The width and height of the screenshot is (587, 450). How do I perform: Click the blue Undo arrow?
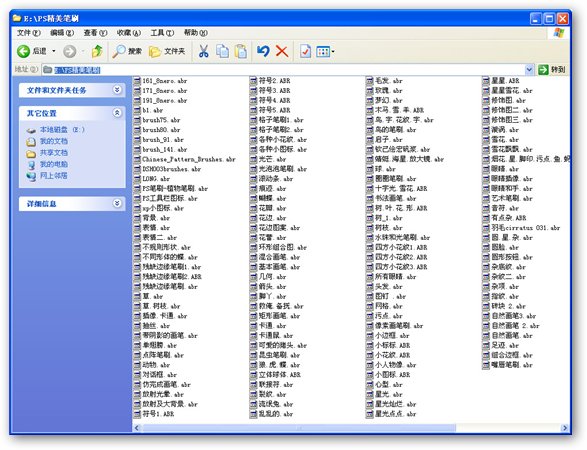[x=263, y=51]
